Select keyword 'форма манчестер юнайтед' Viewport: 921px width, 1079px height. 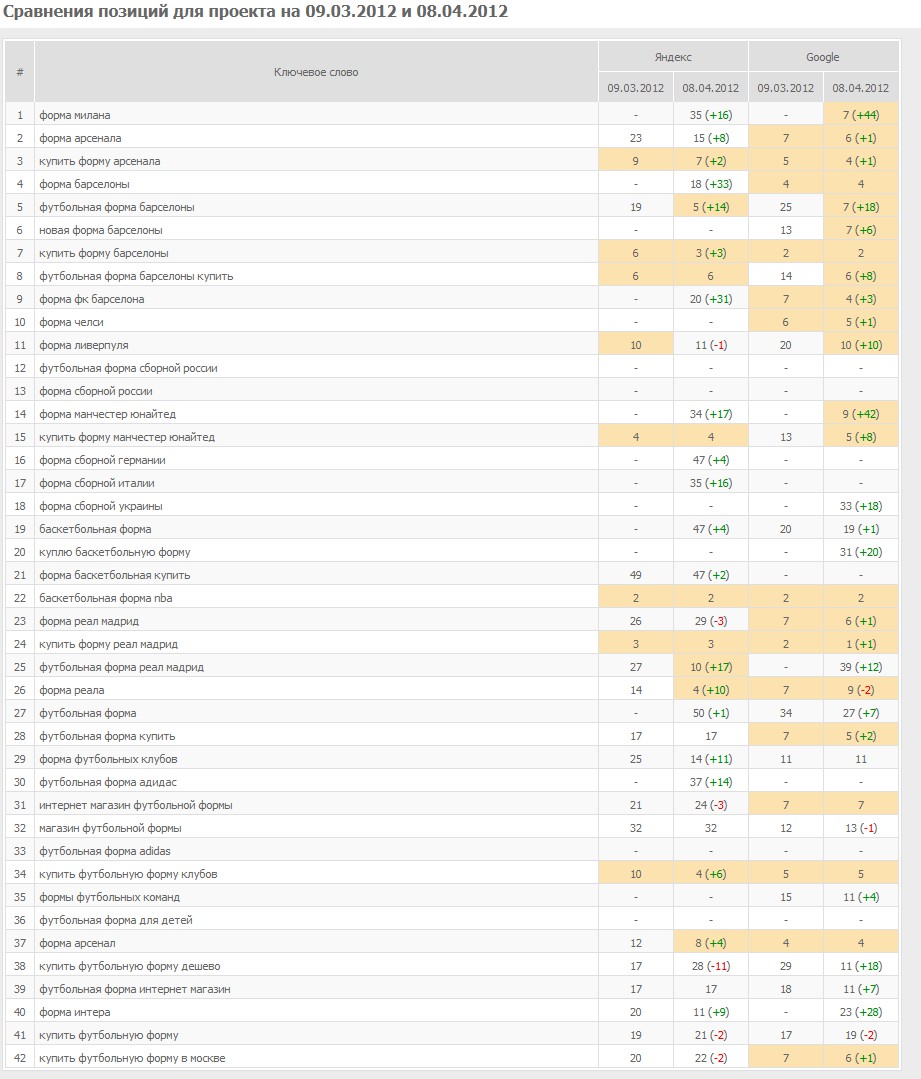(107, 414)
